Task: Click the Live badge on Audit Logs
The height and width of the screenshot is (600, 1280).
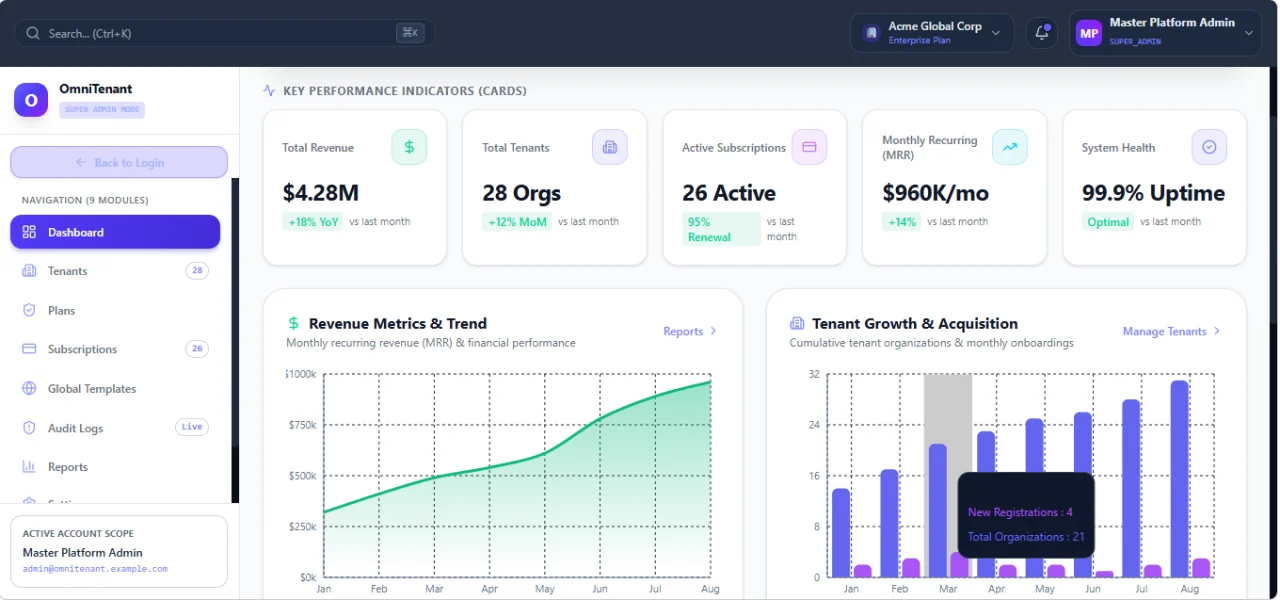Action: (x=192, y=427)
